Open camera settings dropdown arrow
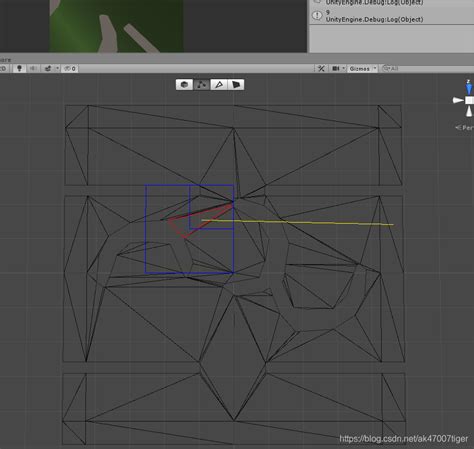Viewport: 474px width, 449px height. point(344,68)
